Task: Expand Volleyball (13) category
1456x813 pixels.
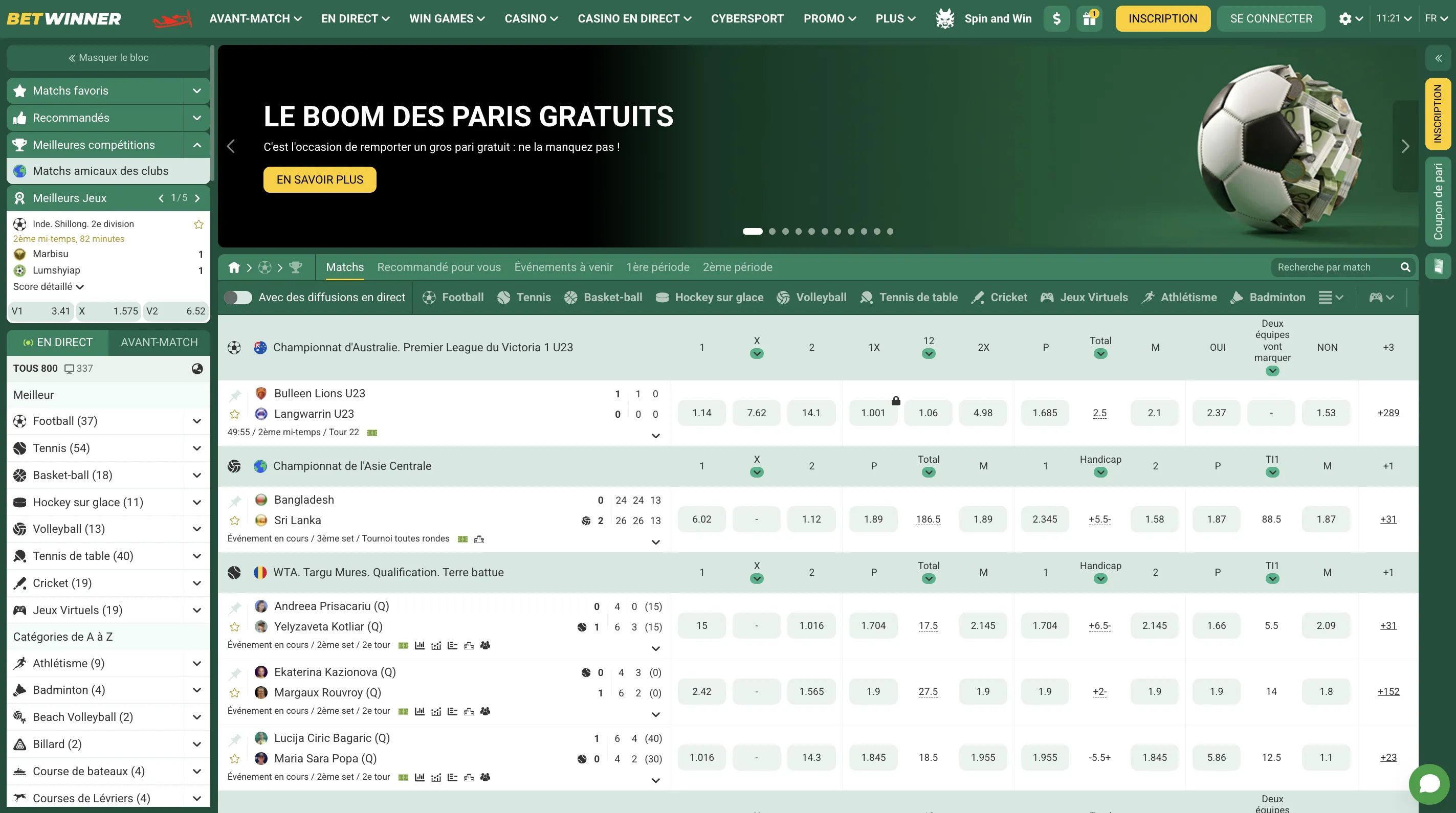Action: point(196,529)
